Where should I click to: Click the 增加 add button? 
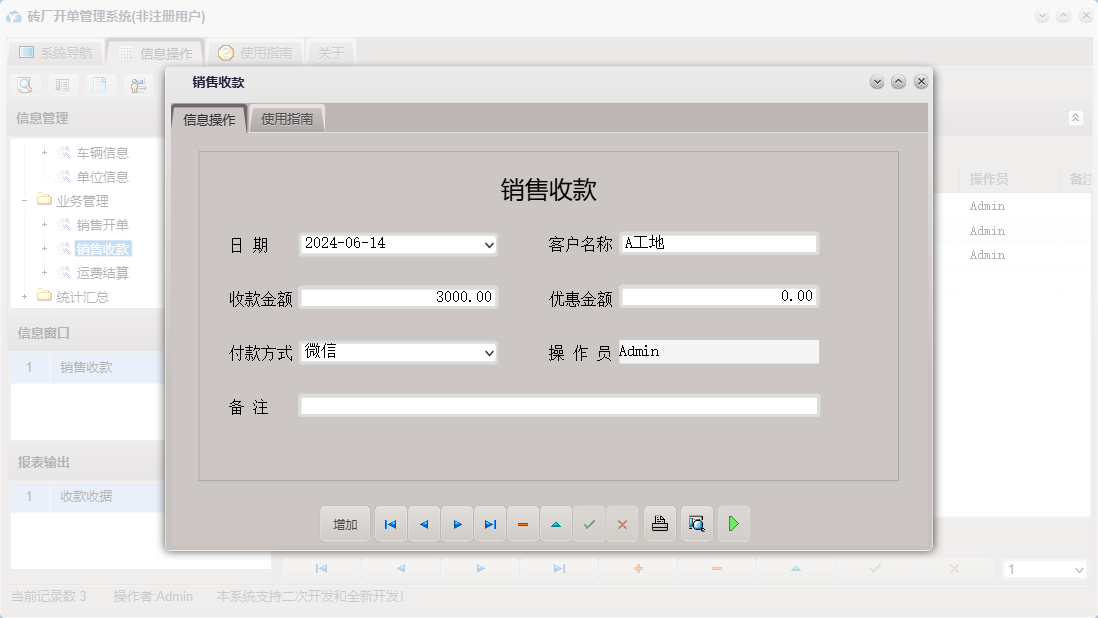tap(344, 523)
